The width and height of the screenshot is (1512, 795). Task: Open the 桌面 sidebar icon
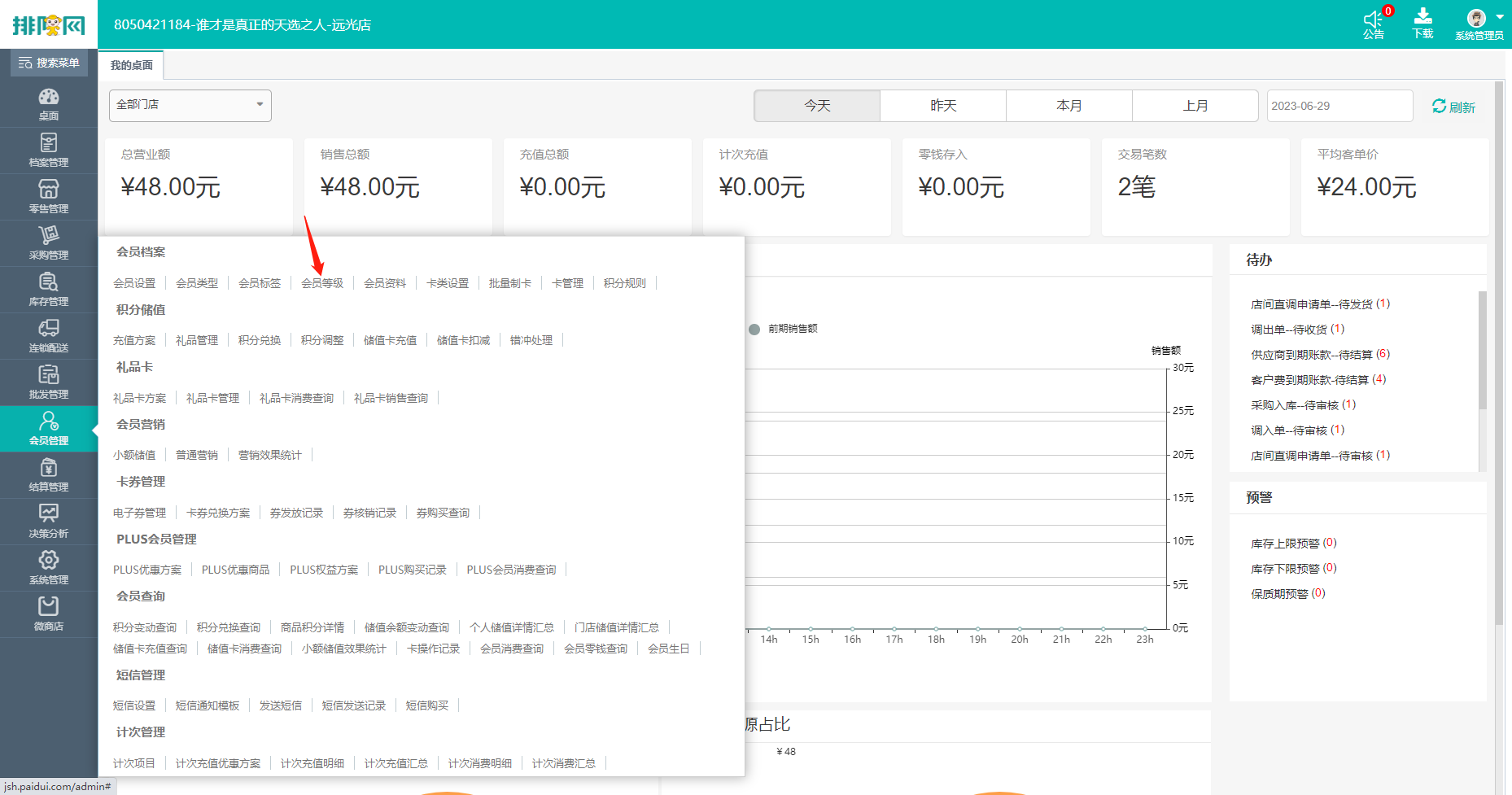(49, 103)
